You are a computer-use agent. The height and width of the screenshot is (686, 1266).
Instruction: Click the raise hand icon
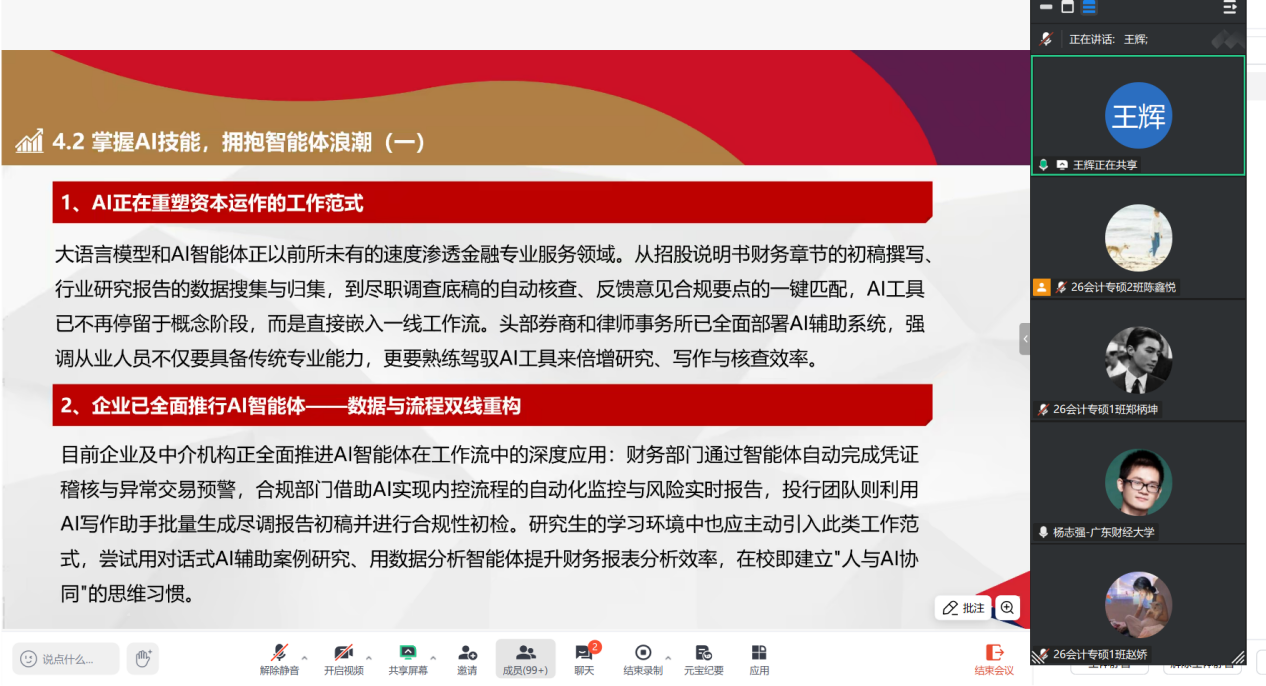pos(143,658)
